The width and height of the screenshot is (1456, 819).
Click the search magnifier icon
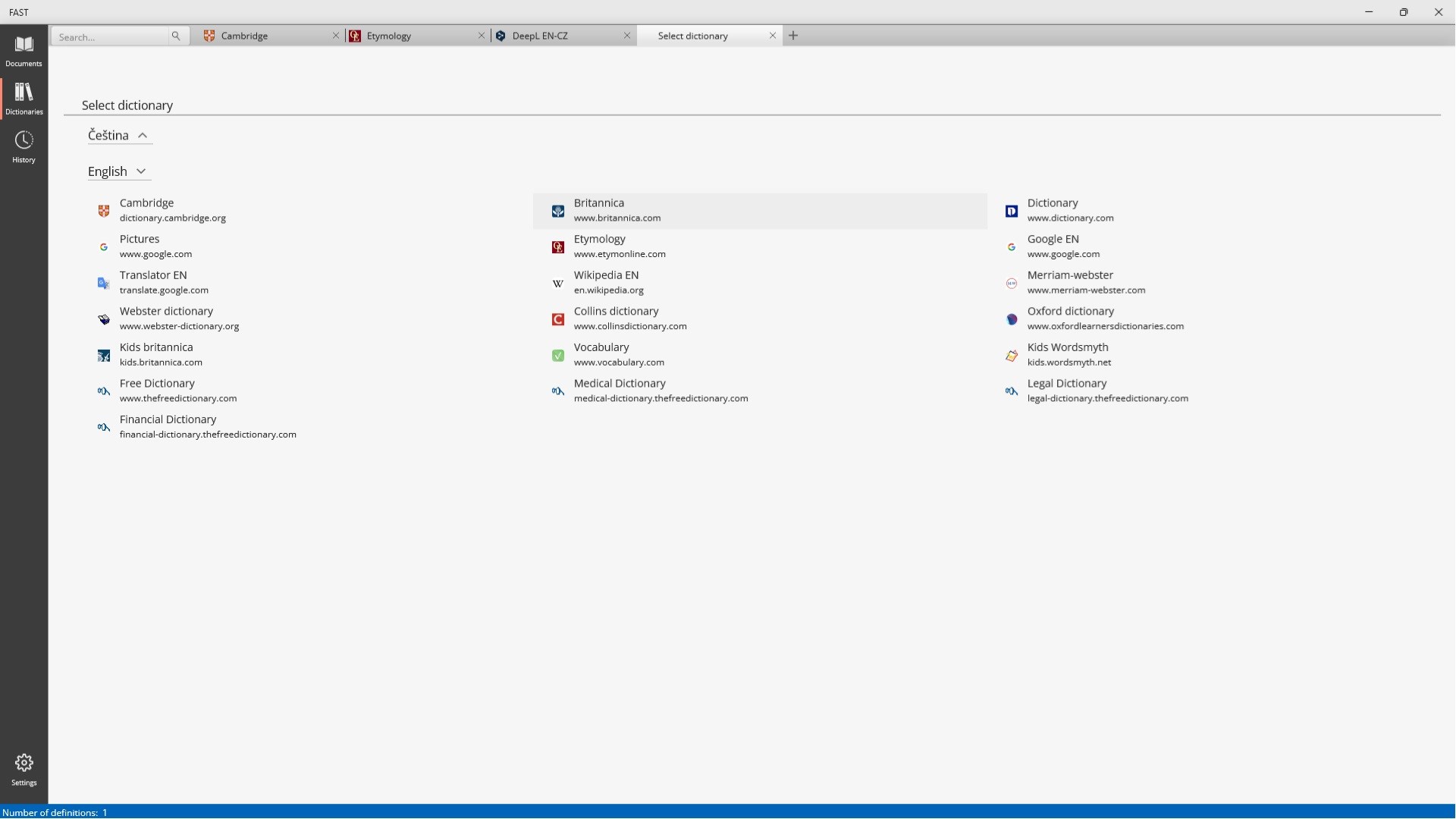coord(176,36)
